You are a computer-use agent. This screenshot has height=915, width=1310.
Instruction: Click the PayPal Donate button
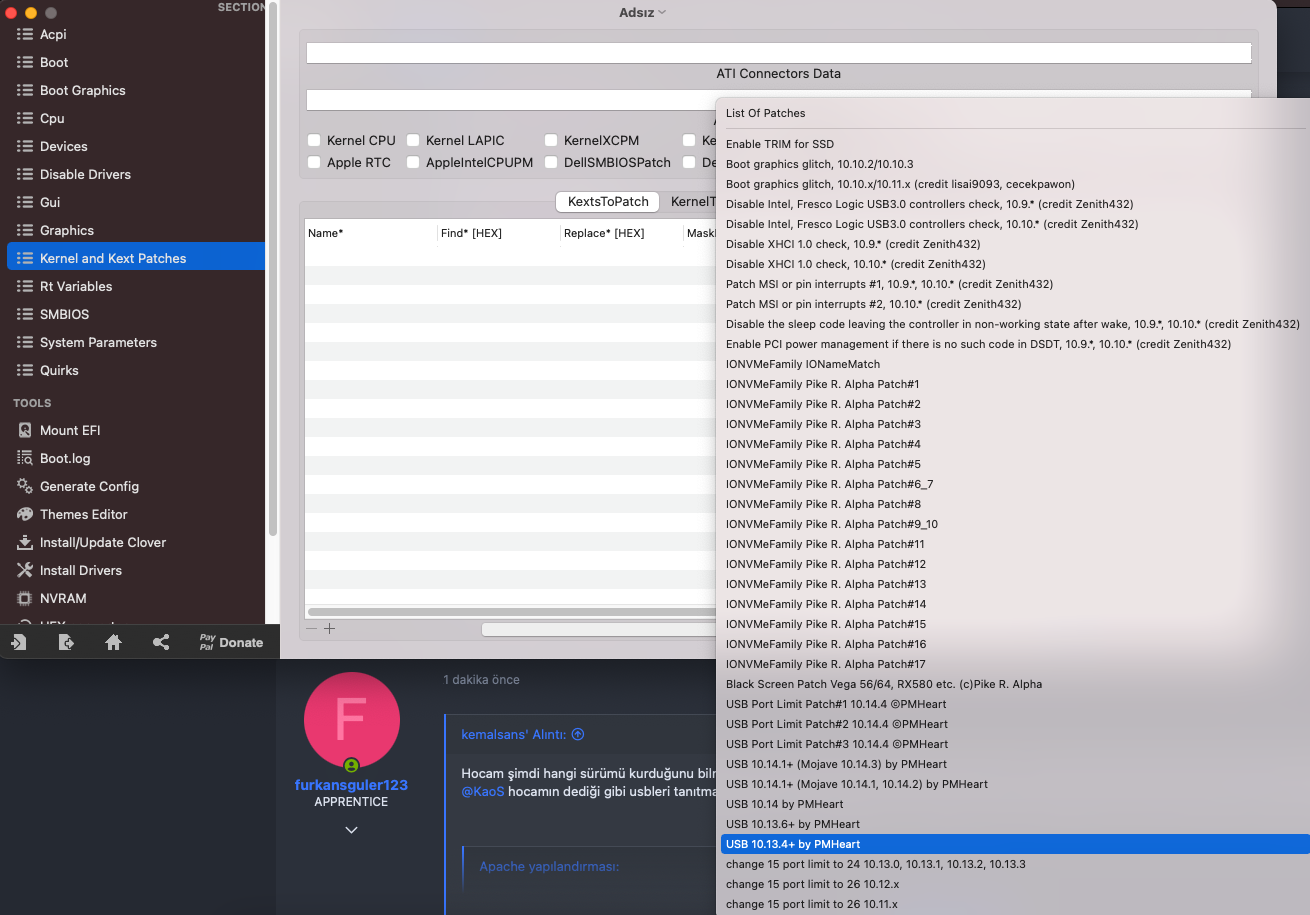(x=231, y=643)
